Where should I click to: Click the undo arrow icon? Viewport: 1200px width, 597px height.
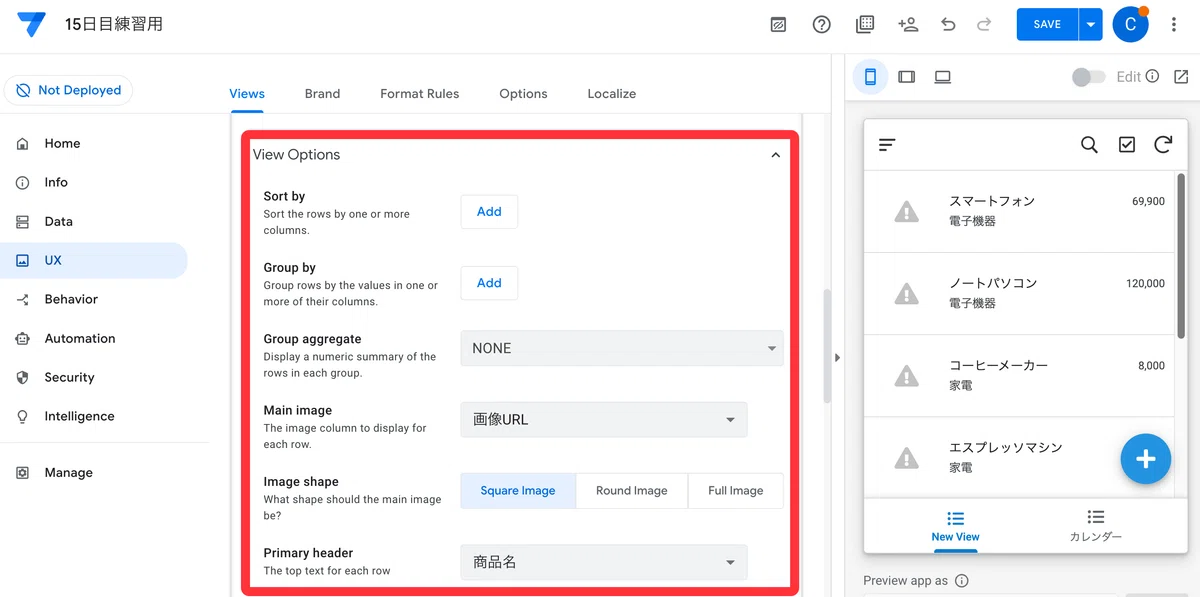pos(948,25)
